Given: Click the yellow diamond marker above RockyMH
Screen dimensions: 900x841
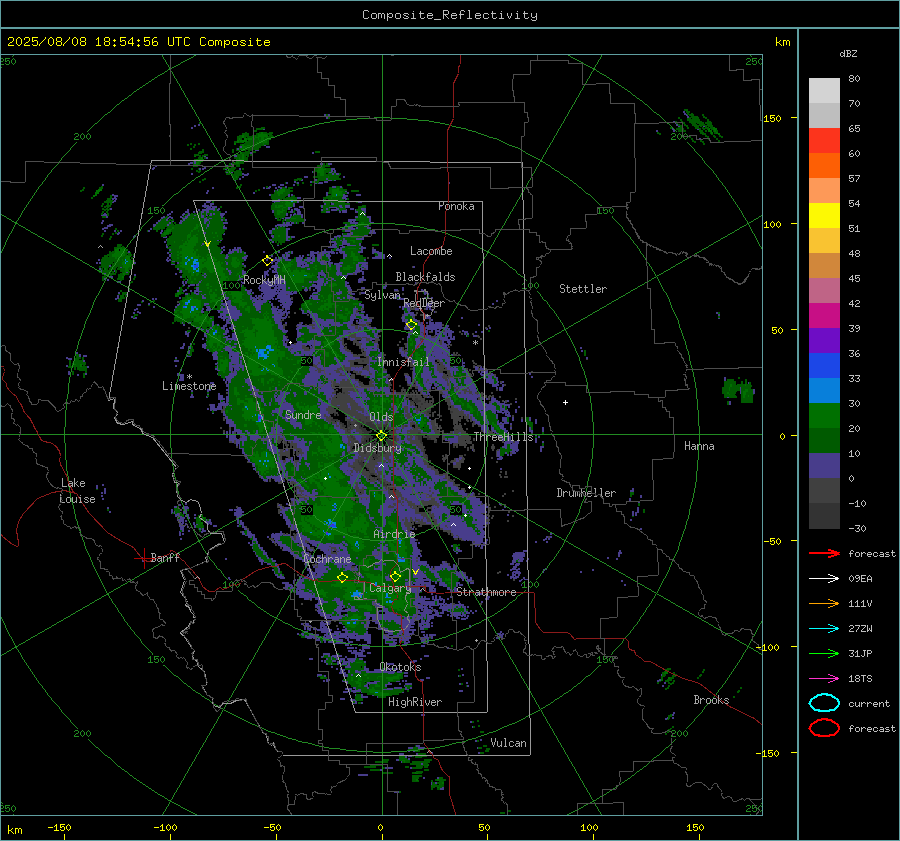Looking at the screenshot, I should tap(267, 261).
